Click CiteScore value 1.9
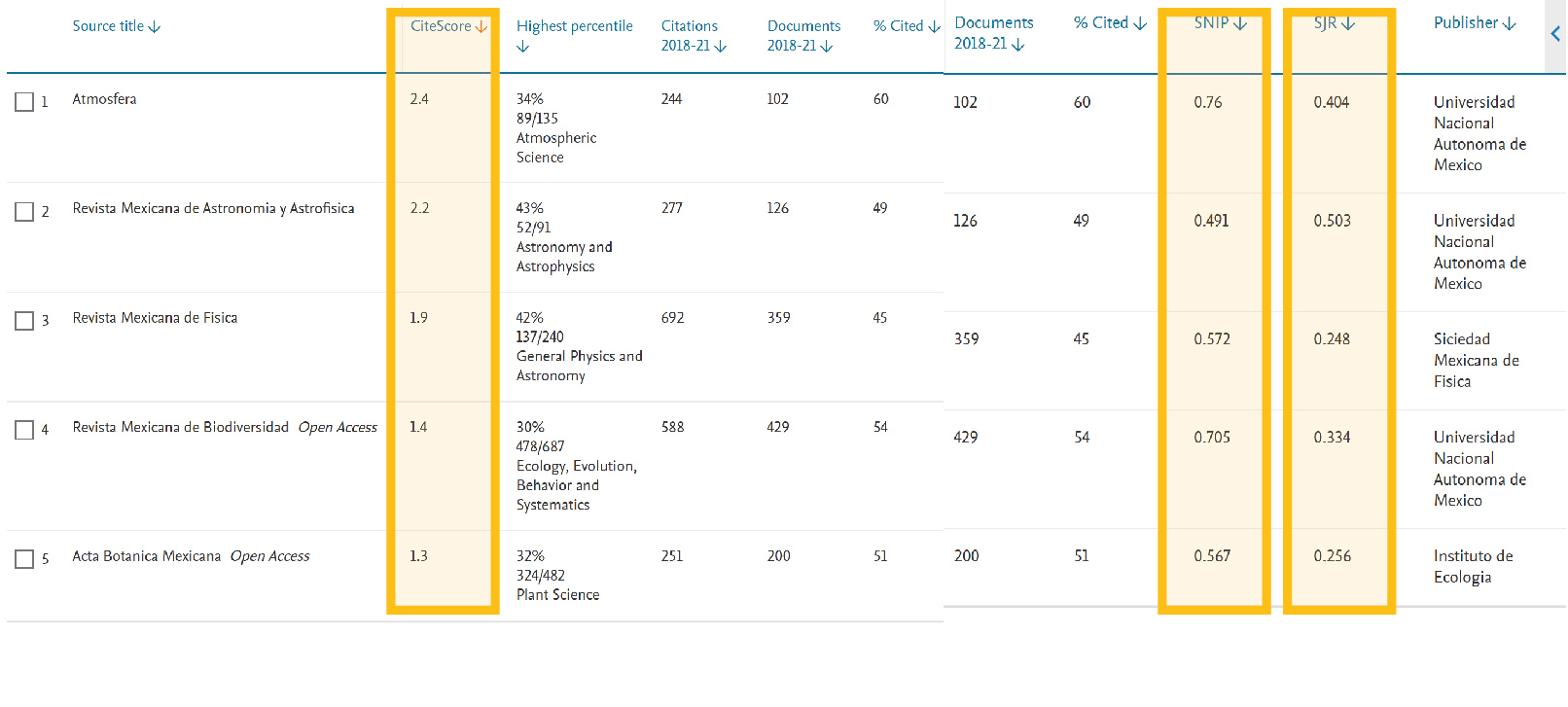Screen dimensions: 1568x707 click(418, 318)
